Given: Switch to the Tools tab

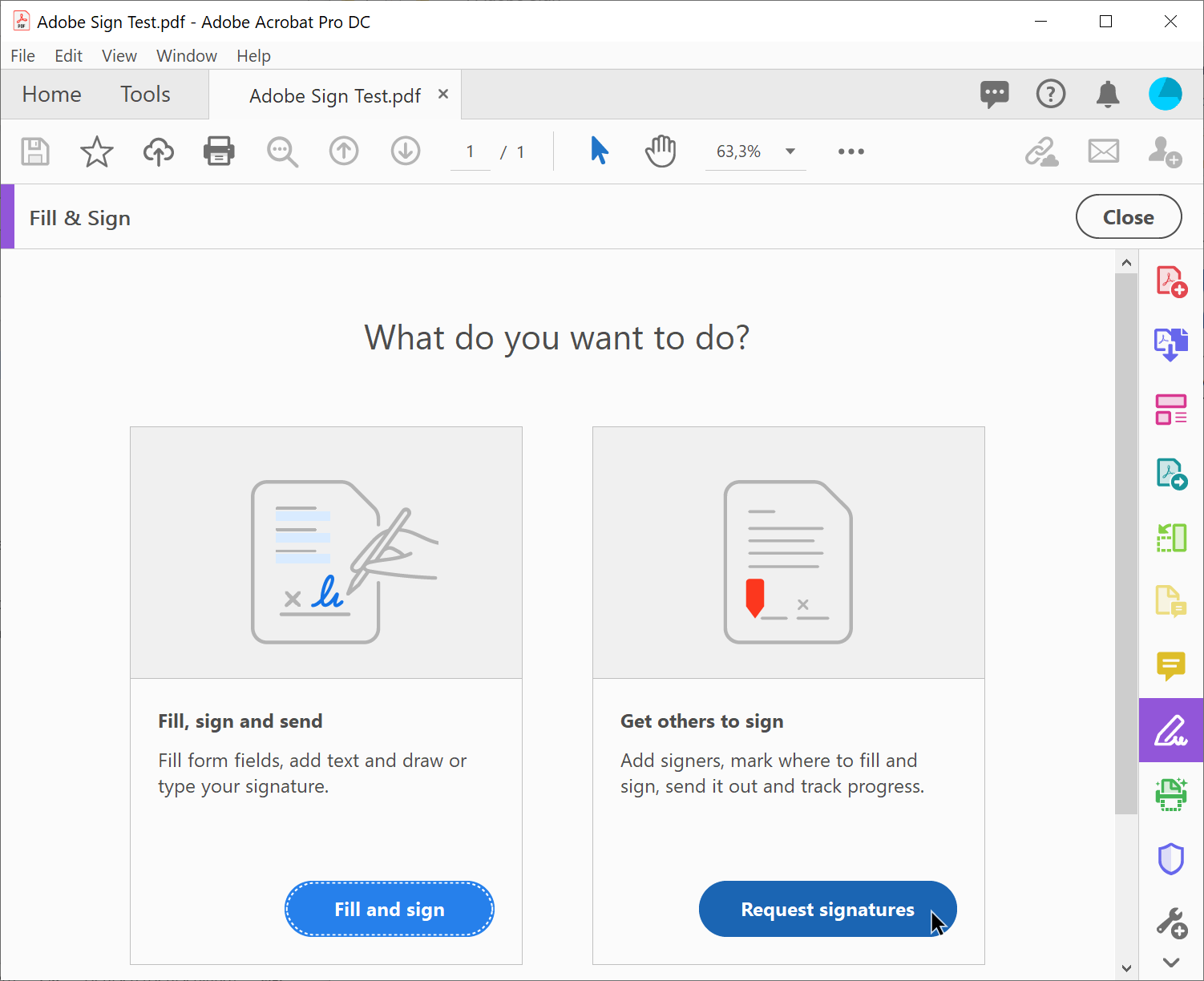Looking at the screenshot, I should point(145,95).
